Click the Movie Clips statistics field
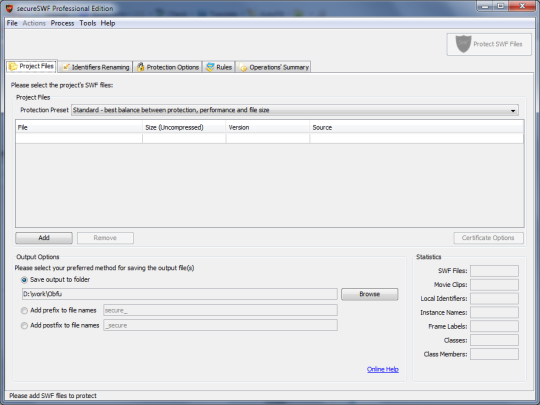Viewport: 540px width, 405px height. point(494,285)
